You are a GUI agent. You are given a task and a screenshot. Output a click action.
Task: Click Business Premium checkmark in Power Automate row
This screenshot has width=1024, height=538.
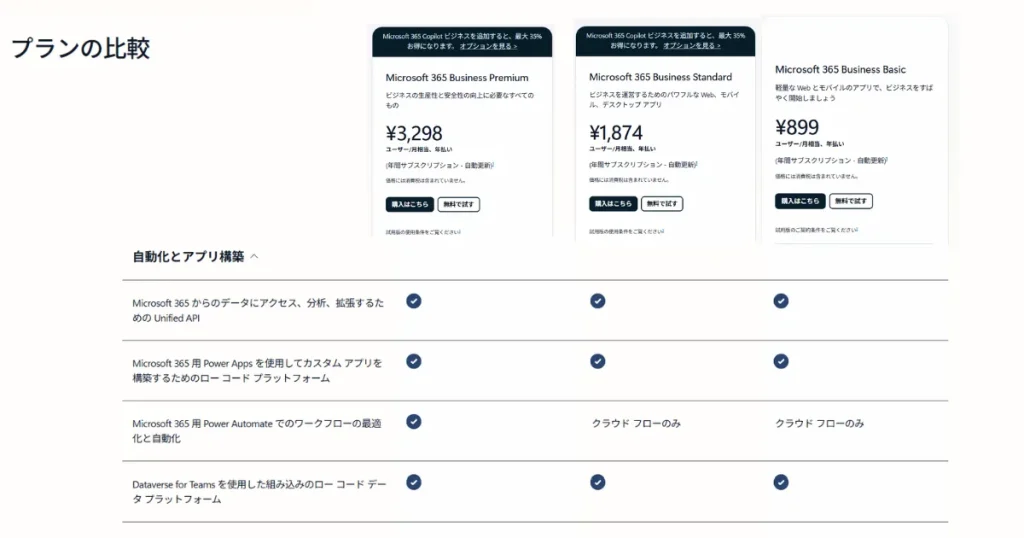click(414, 422)
